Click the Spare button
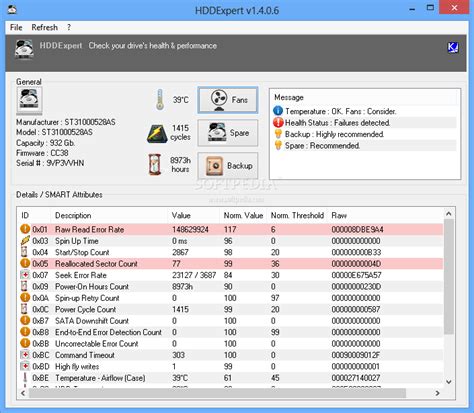This screenshot has height=413, width=474. (228, 133)
